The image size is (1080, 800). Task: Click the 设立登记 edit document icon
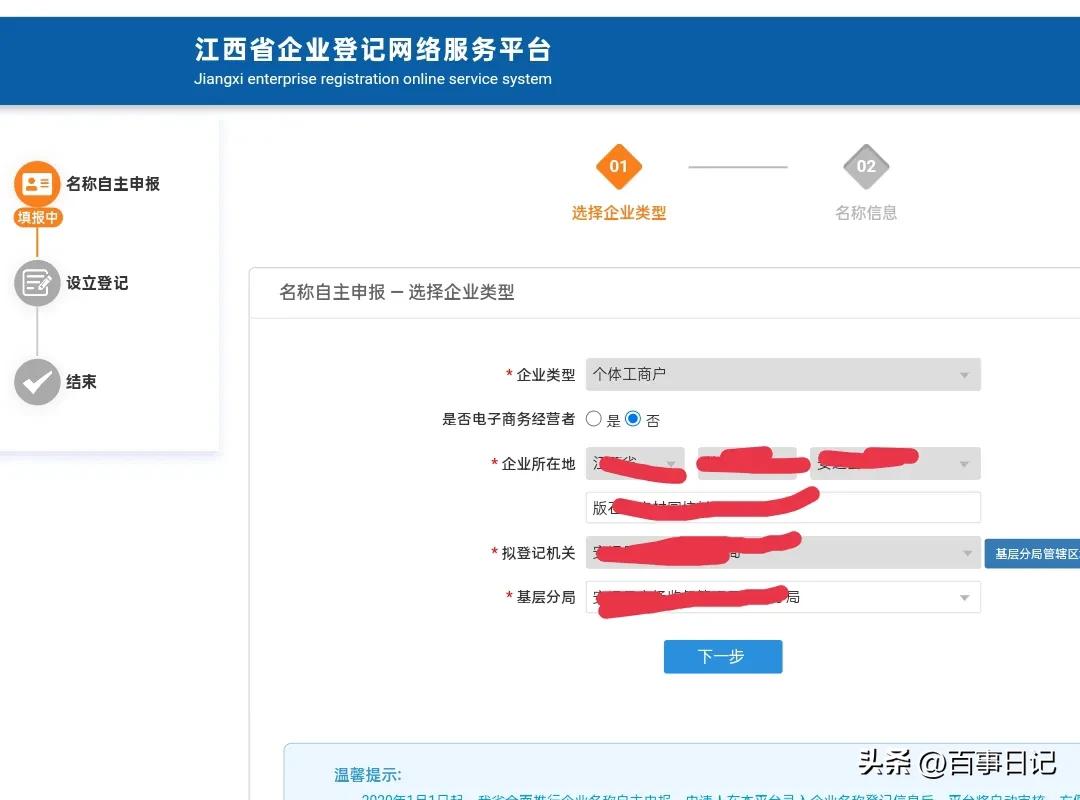[37, 283]
